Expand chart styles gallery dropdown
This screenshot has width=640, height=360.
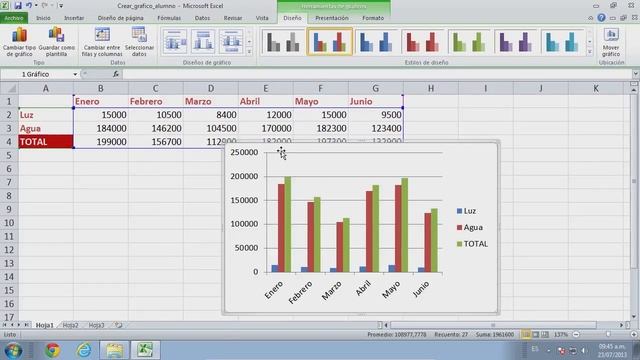[x=589, y=52]
